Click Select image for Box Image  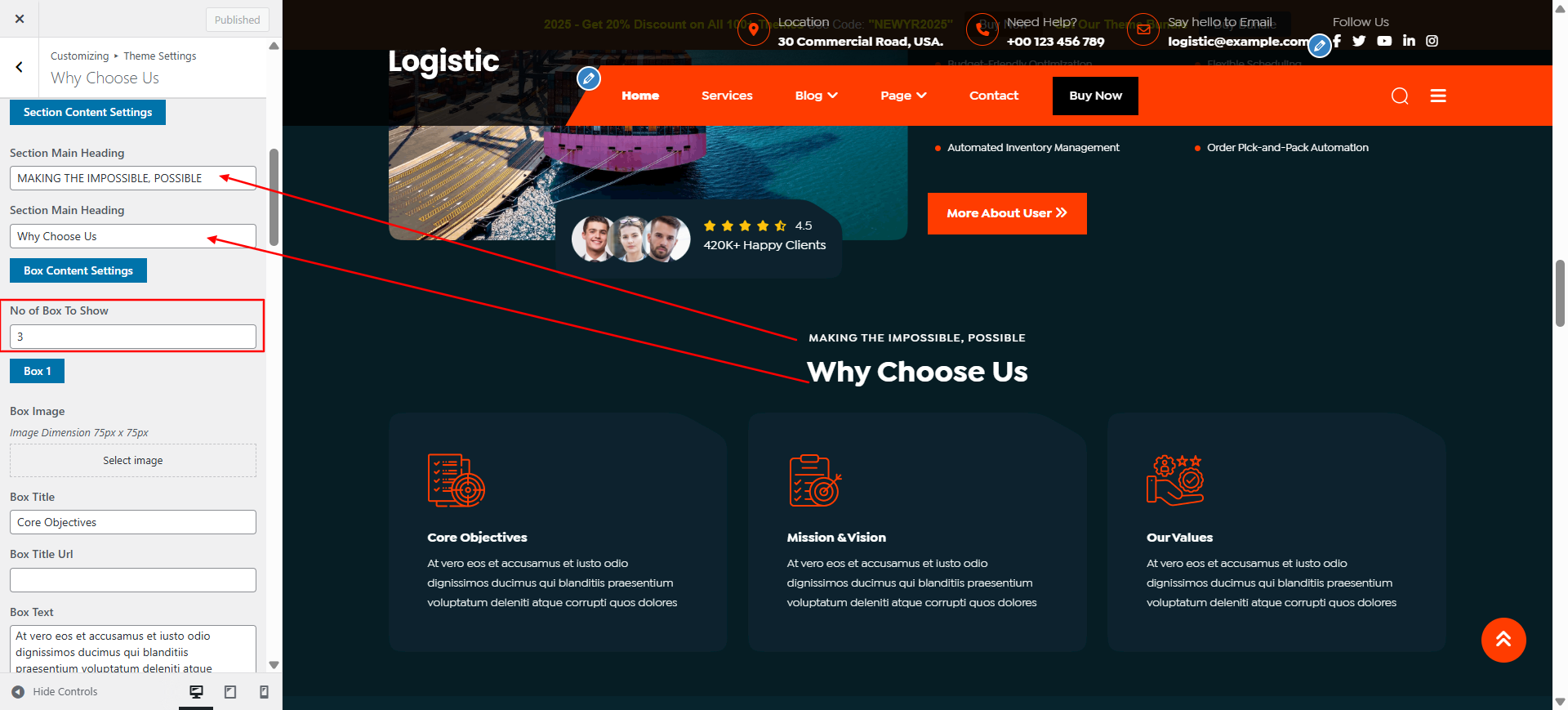[133, 461]
